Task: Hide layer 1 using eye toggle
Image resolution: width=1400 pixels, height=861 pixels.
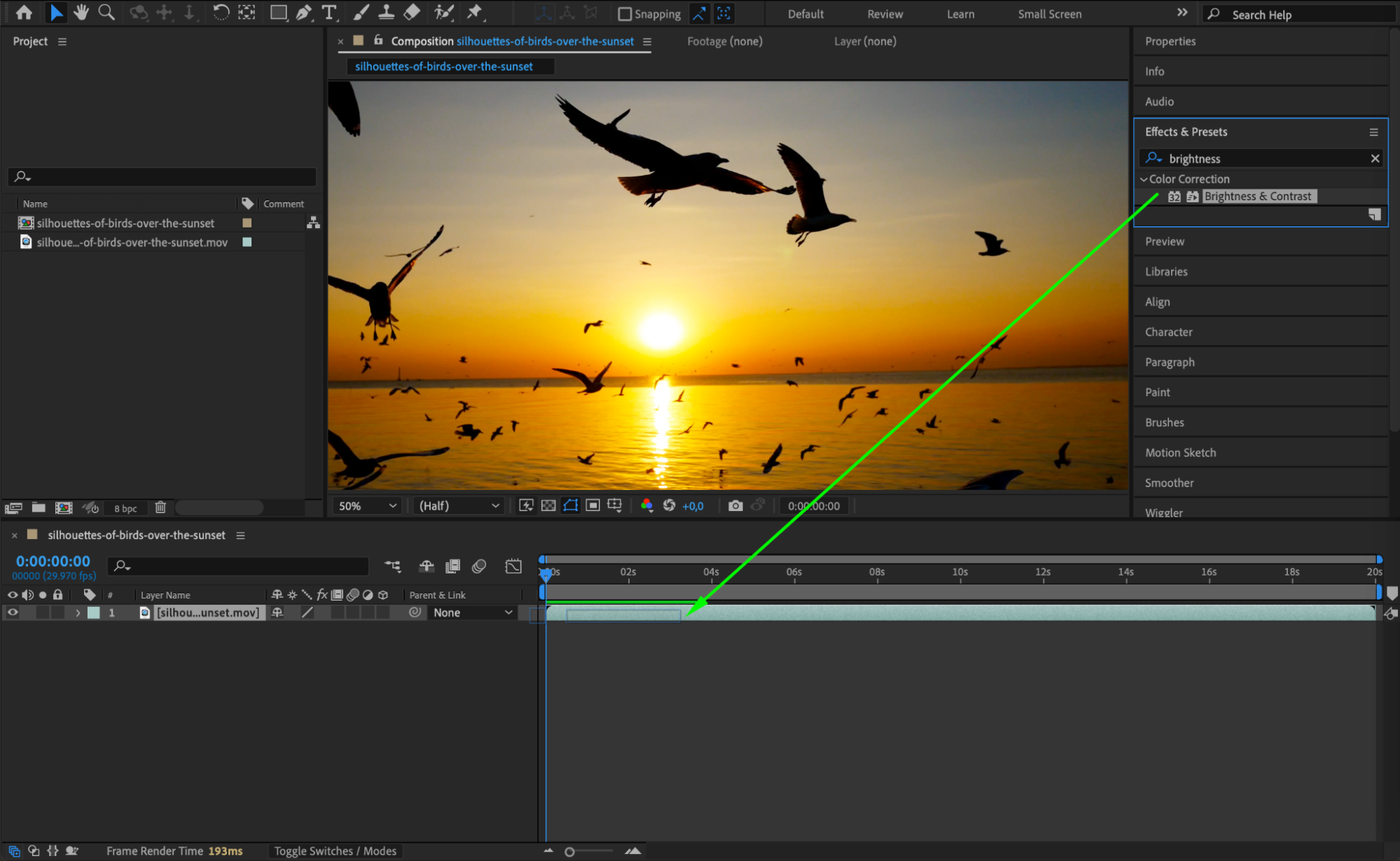Action: 13,612
